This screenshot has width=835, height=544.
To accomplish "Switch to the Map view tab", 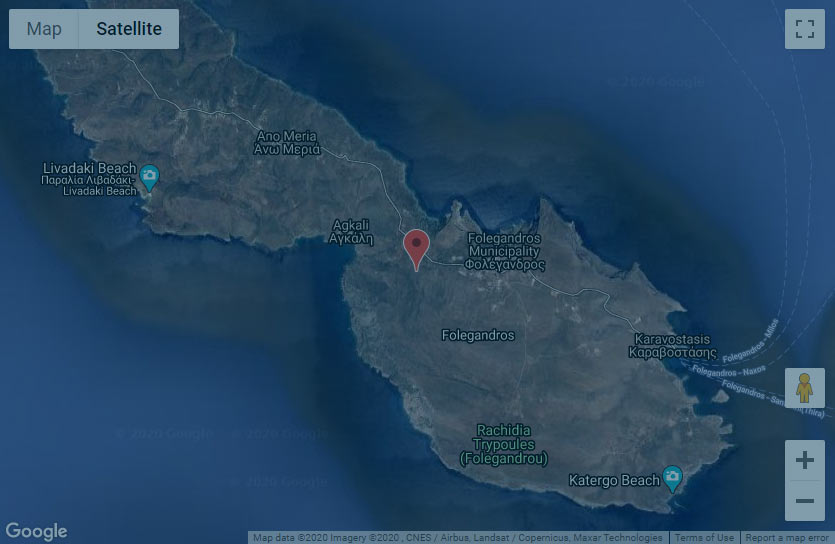I will point(44,29).
